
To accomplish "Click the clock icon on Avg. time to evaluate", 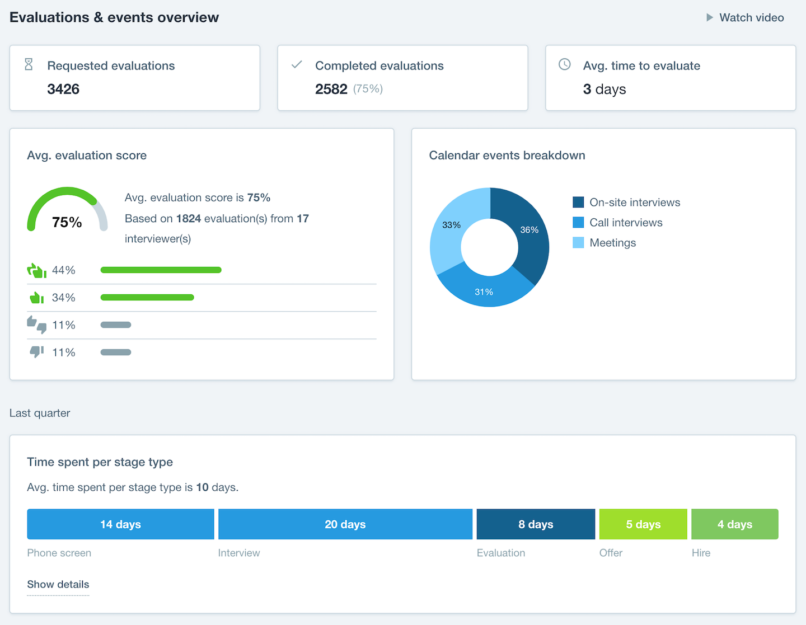I will [564, 65].
